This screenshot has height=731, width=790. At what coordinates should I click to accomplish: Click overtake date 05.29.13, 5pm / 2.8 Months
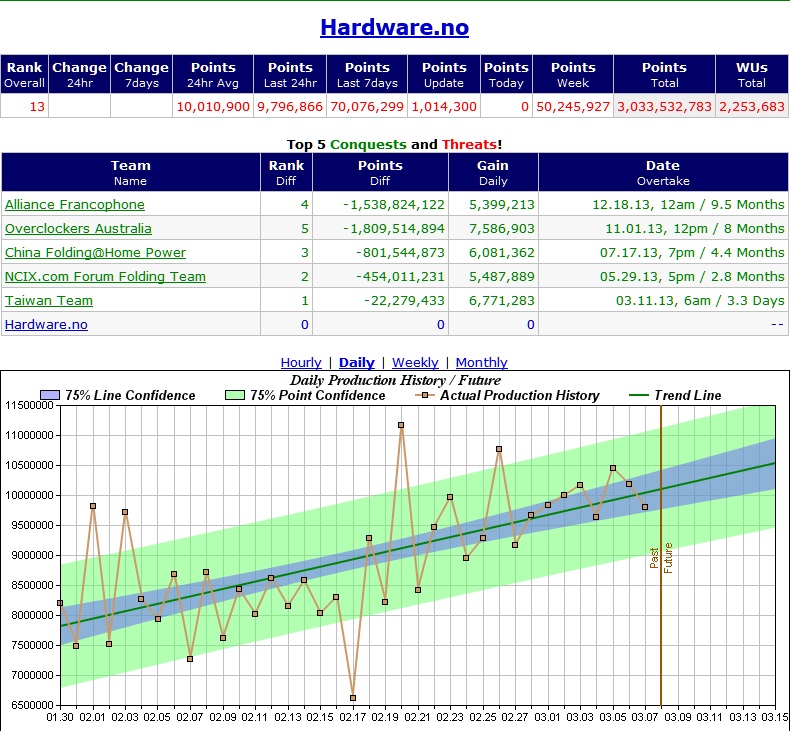click(x=692, y=277)
